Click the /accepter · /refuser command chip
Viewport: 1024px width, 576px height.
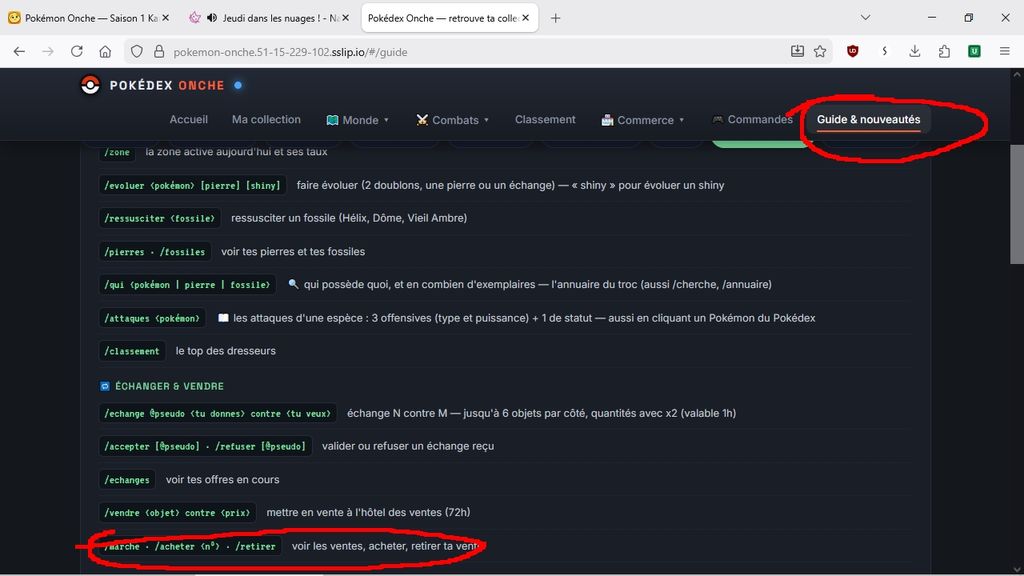(205, 446)
